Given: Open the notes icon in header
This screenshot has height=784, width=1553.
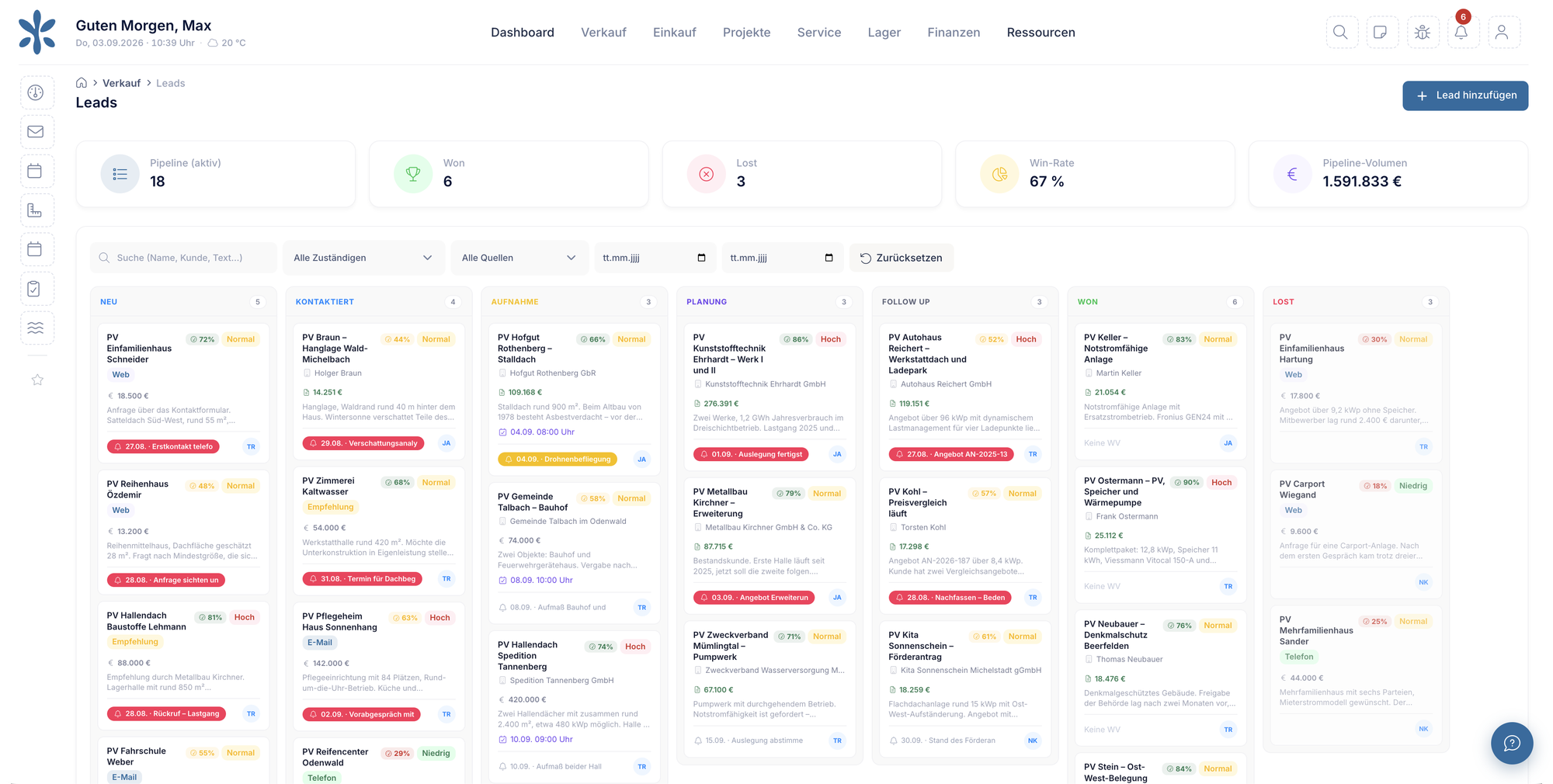Looking at the screenshot, I should click(x=1381, y=33).
